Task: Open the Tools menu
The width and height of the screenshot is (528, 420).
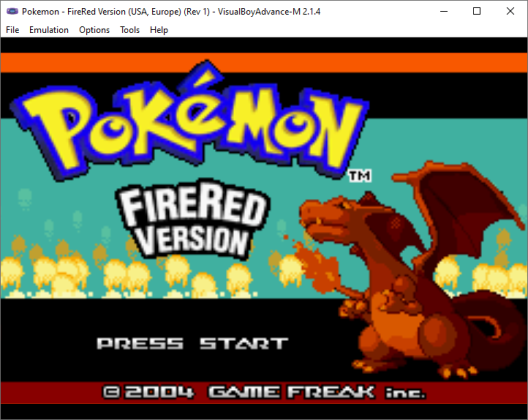Action: pos(130,30)
